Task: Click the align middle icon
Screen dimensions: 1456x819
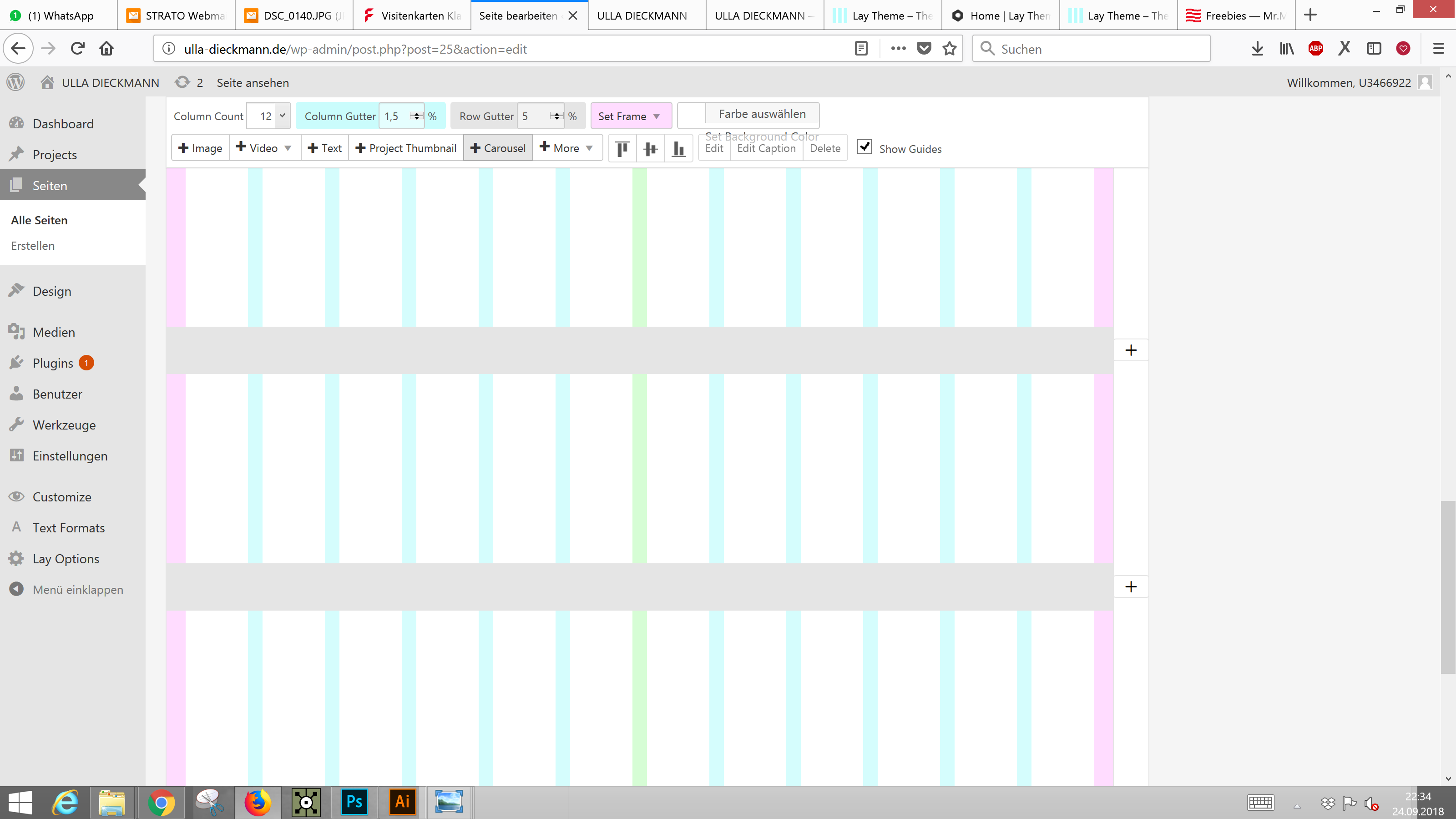Action: tap(651, 148)
